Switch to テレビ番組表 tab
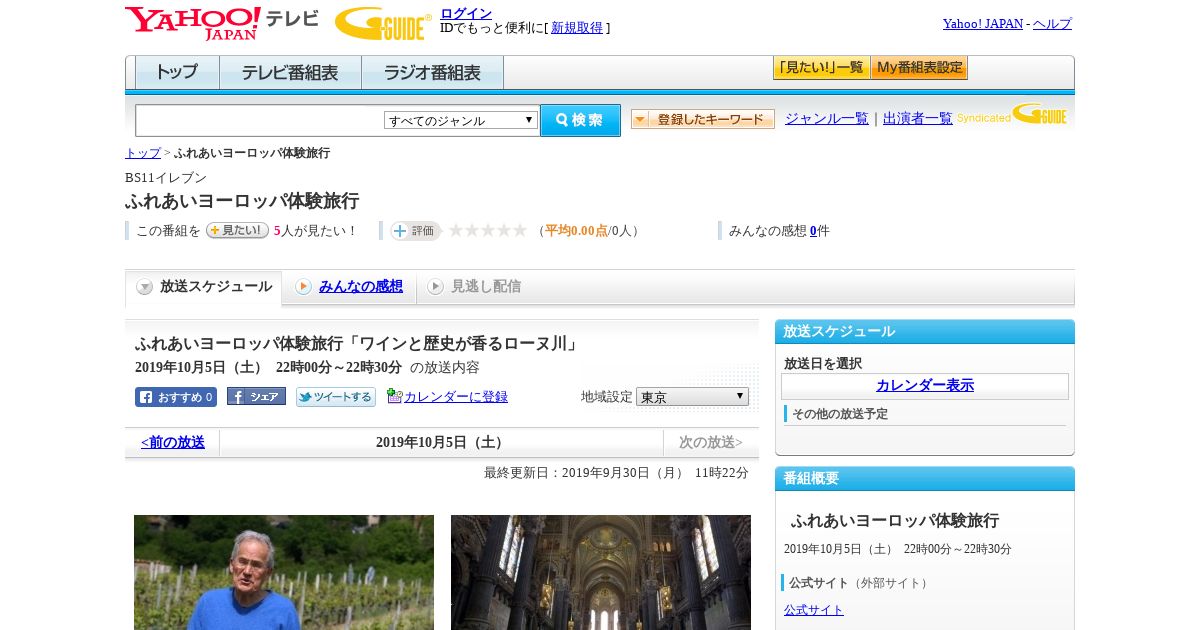Screen dimensions: 1200x630 (290, 73)
